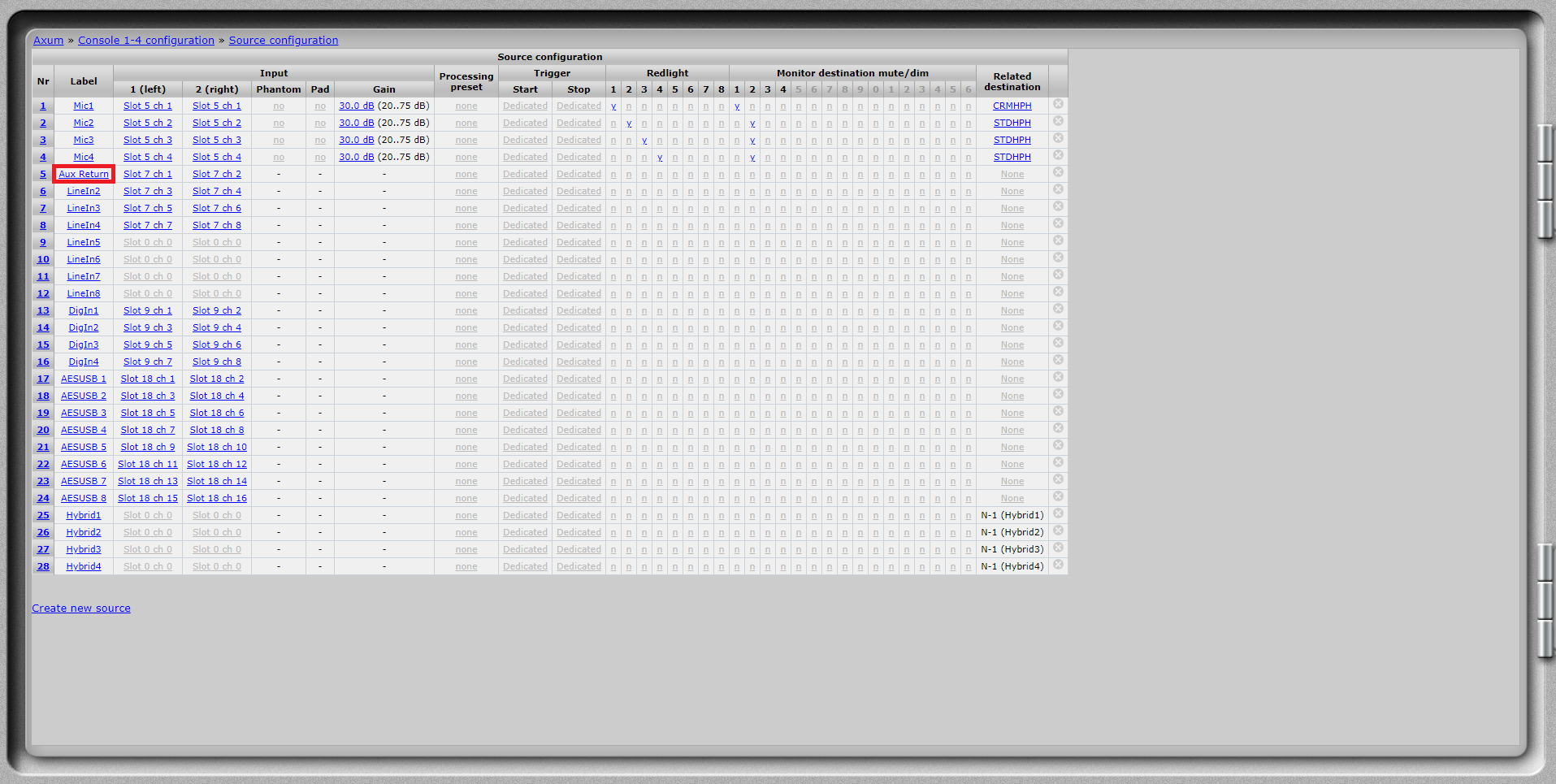Click delete icon on AESUSB 1 row

pyautogui.click(x=1058, y=378)
